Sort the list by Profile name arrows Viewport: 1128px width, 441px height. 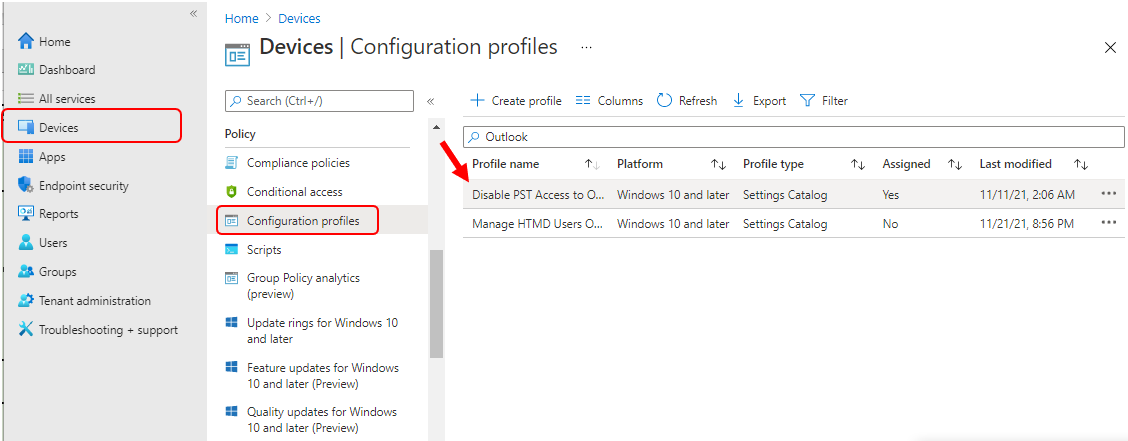click(x=592, y=165)
